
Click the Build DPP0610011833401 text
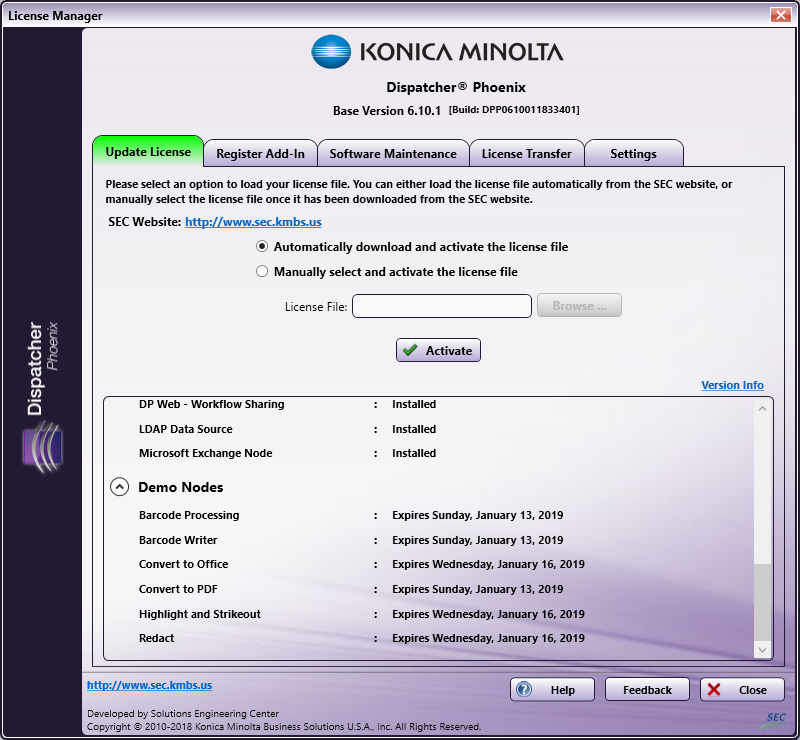point(514,110)
